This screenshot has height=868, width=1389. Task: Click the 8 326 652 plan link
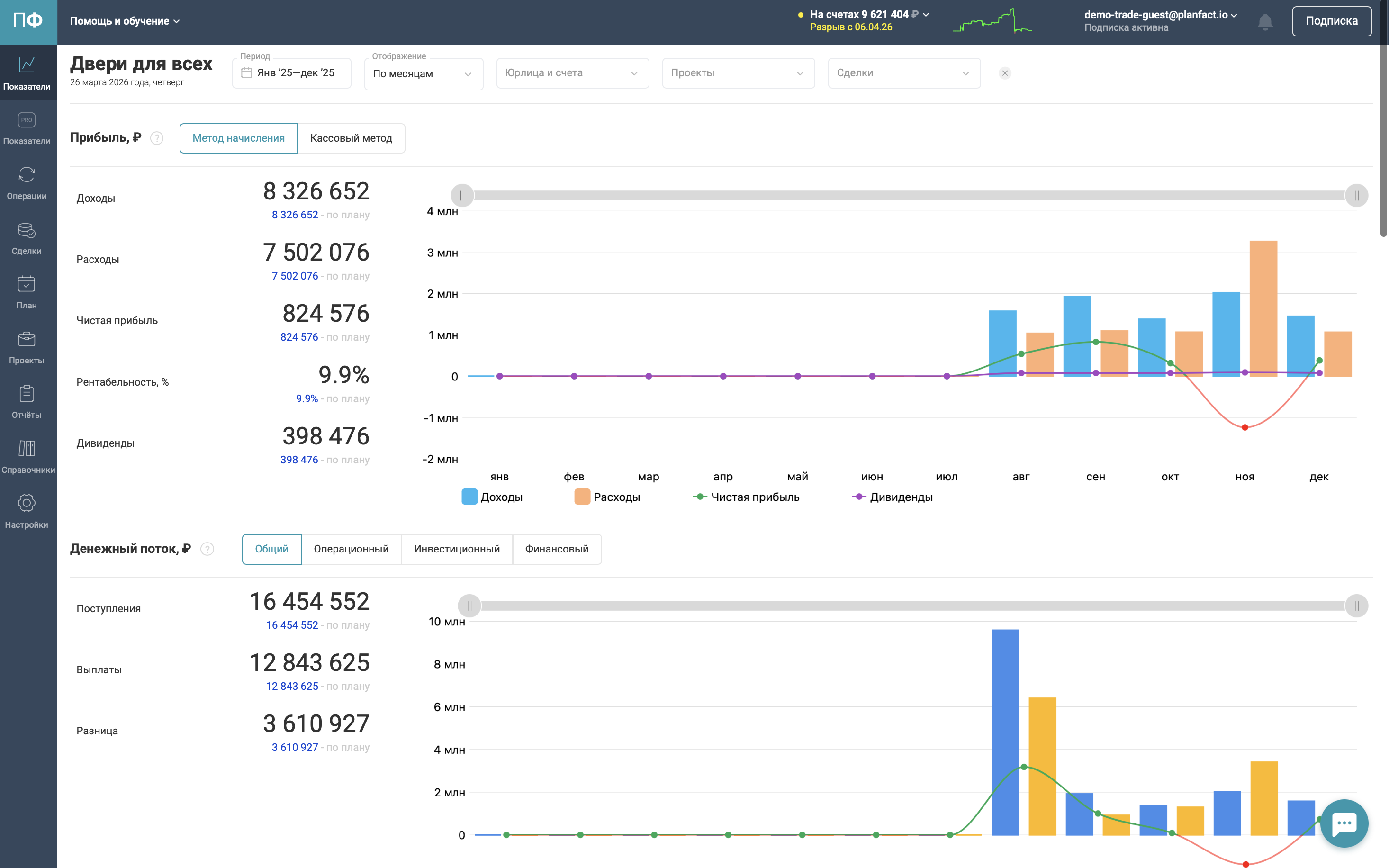tap(295, 215)
